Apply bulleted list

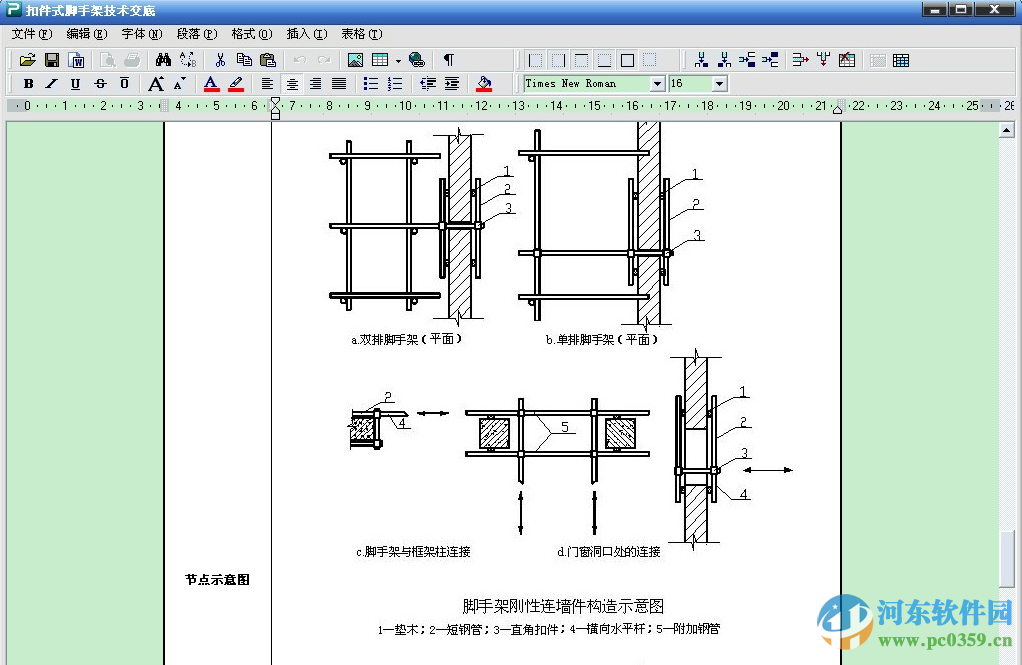click(371, 83)
